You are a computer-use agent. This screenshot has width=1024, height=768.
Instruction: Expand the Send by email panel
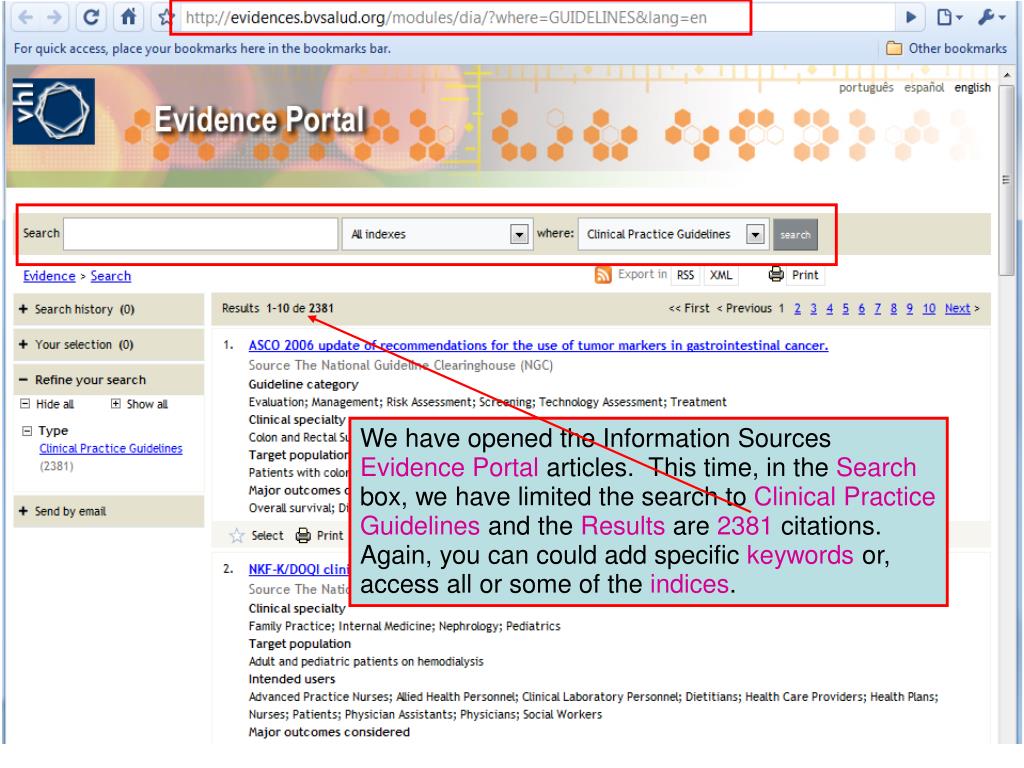click(x=108, y=511)
